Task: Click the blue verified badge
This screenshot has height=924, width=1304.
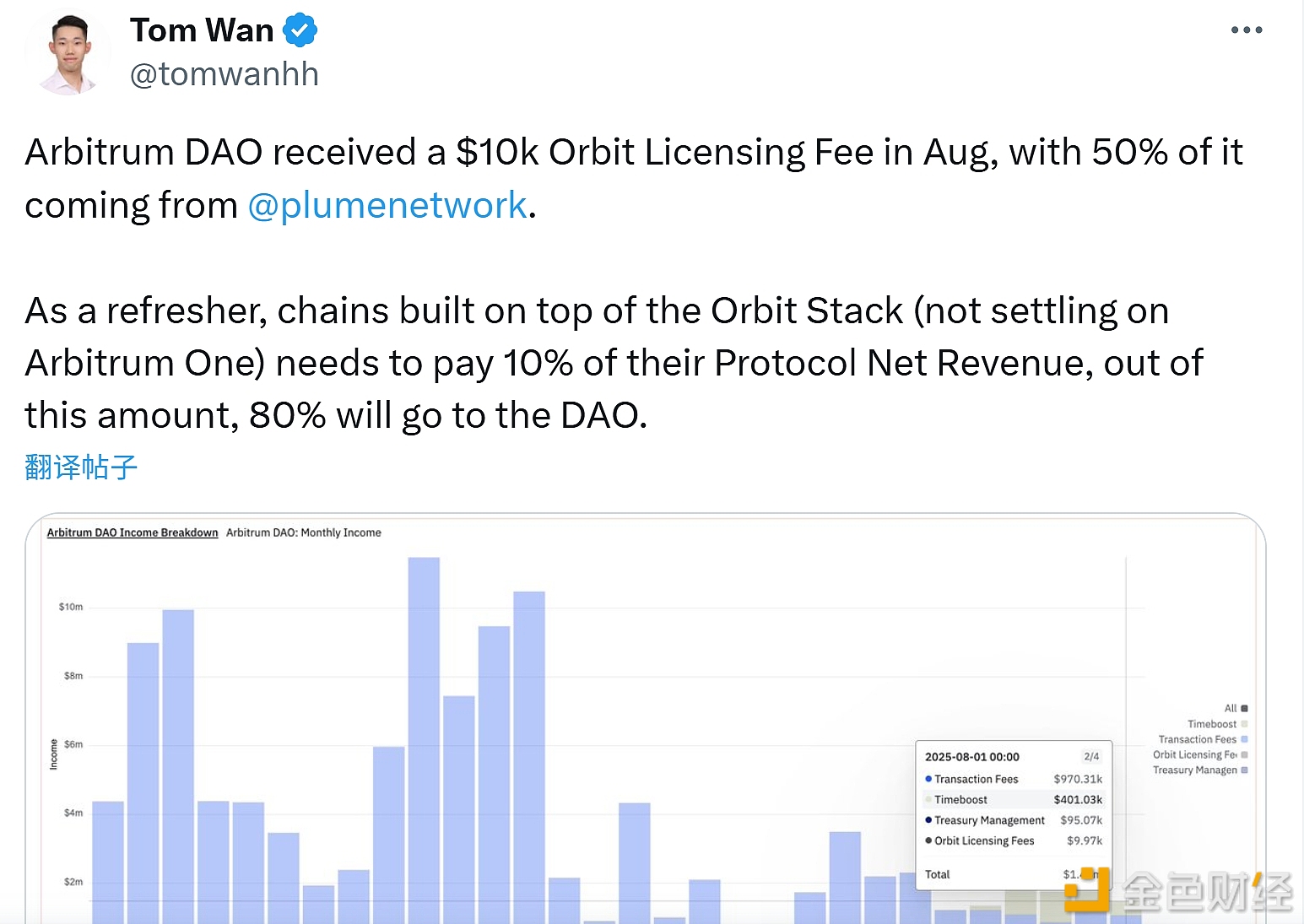Action: (300, 30)
